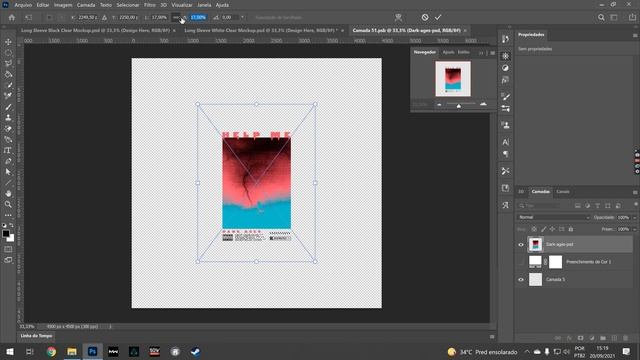Toggle lock all padlock icon
The image size is (640, 360).
pos(571,229)
